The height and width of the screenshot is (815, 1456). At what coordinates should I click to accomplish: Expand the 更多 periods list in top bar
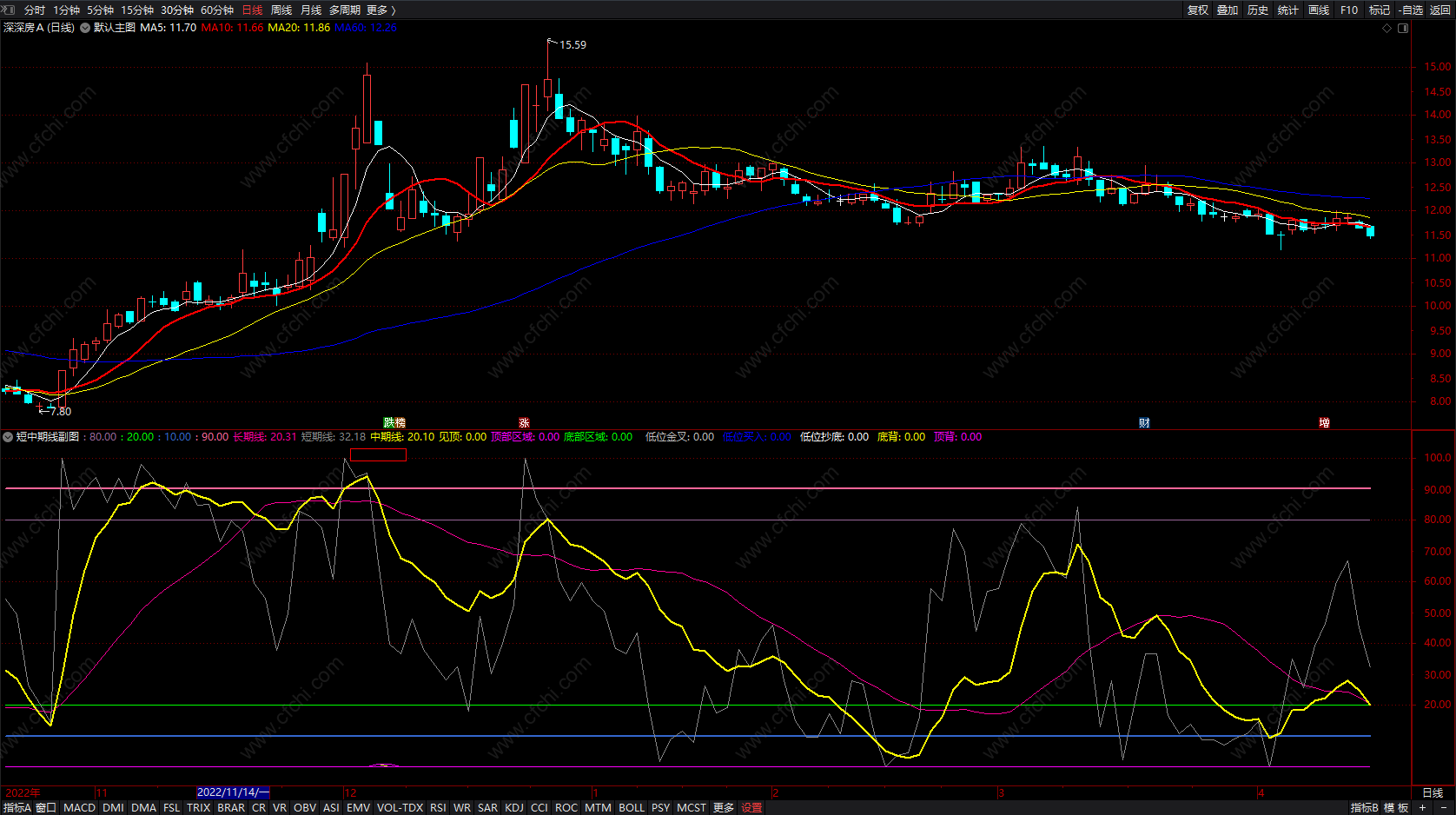point(381,10)
